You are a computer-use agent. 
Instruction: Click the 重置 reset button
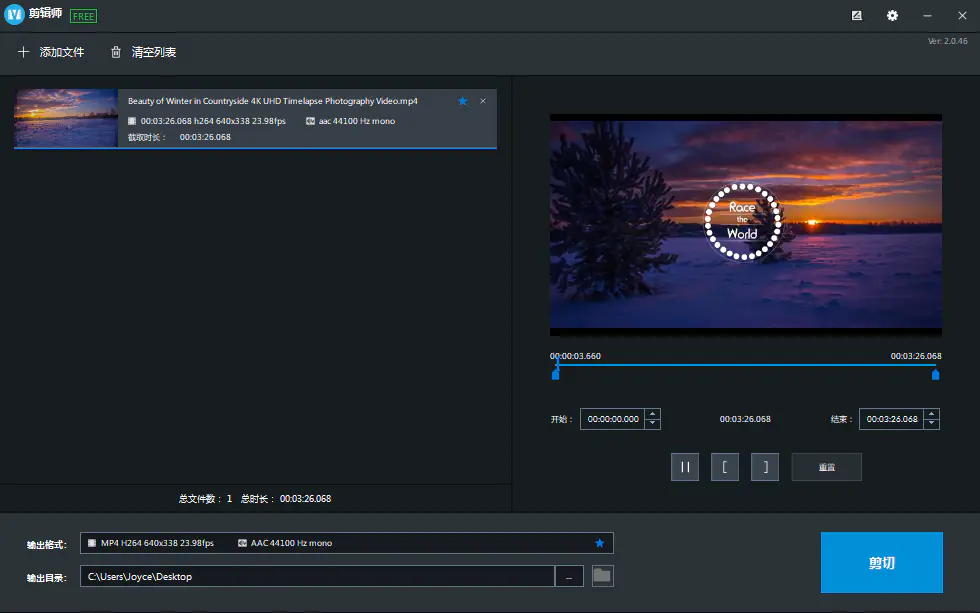pyautogui.click(x=826, y=467)
